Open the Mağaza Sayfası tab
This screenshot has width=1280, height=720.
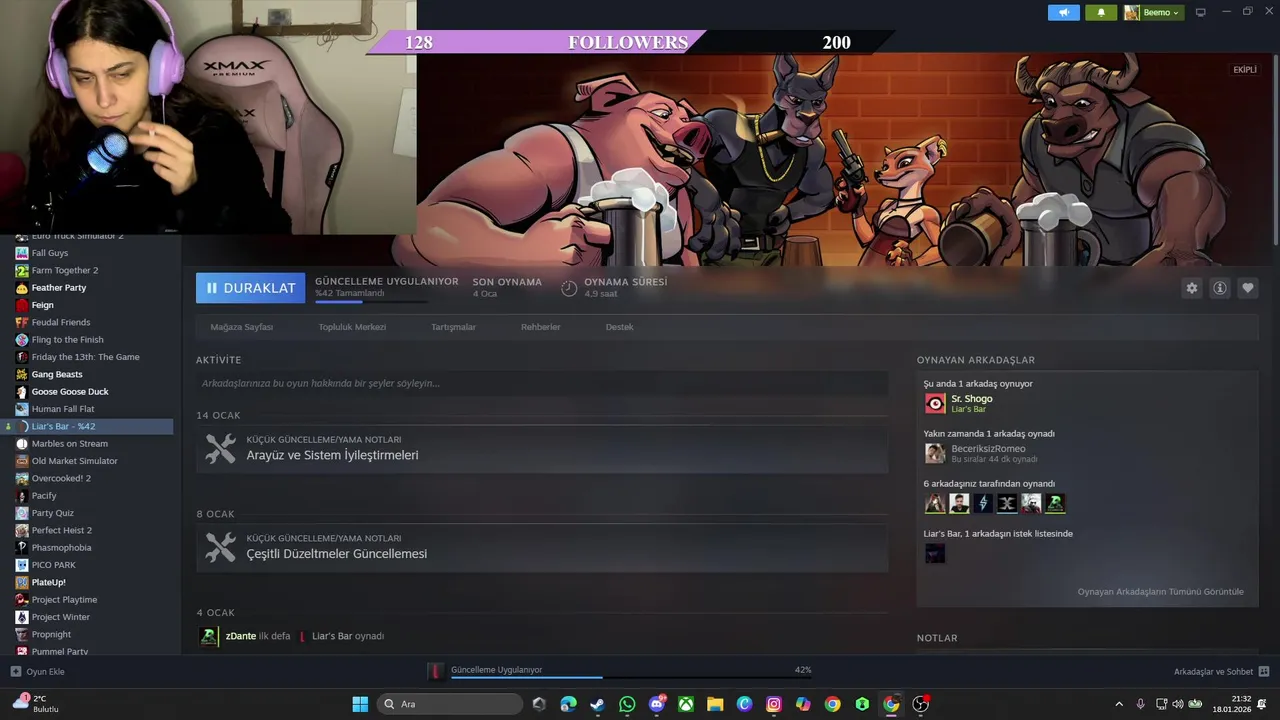[x=241, y=327]
